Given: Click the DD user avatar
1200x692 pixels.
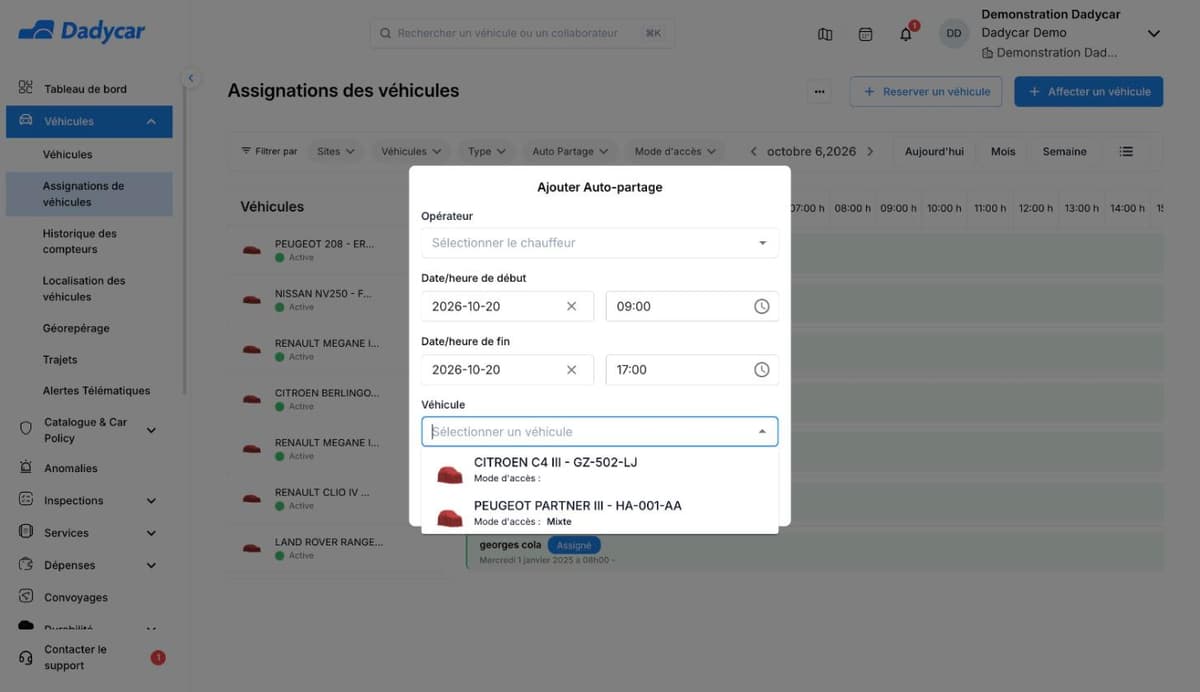Looking at the screenshot, I should [x=953, y=33].
